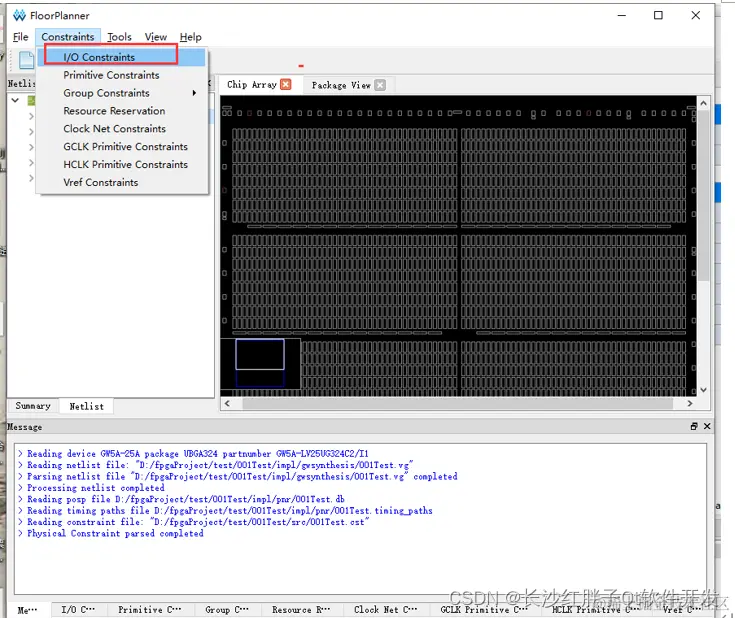The image size is (735, 618).
Task: Click the new file toolbar icon
Action: [x=26, y=60]
